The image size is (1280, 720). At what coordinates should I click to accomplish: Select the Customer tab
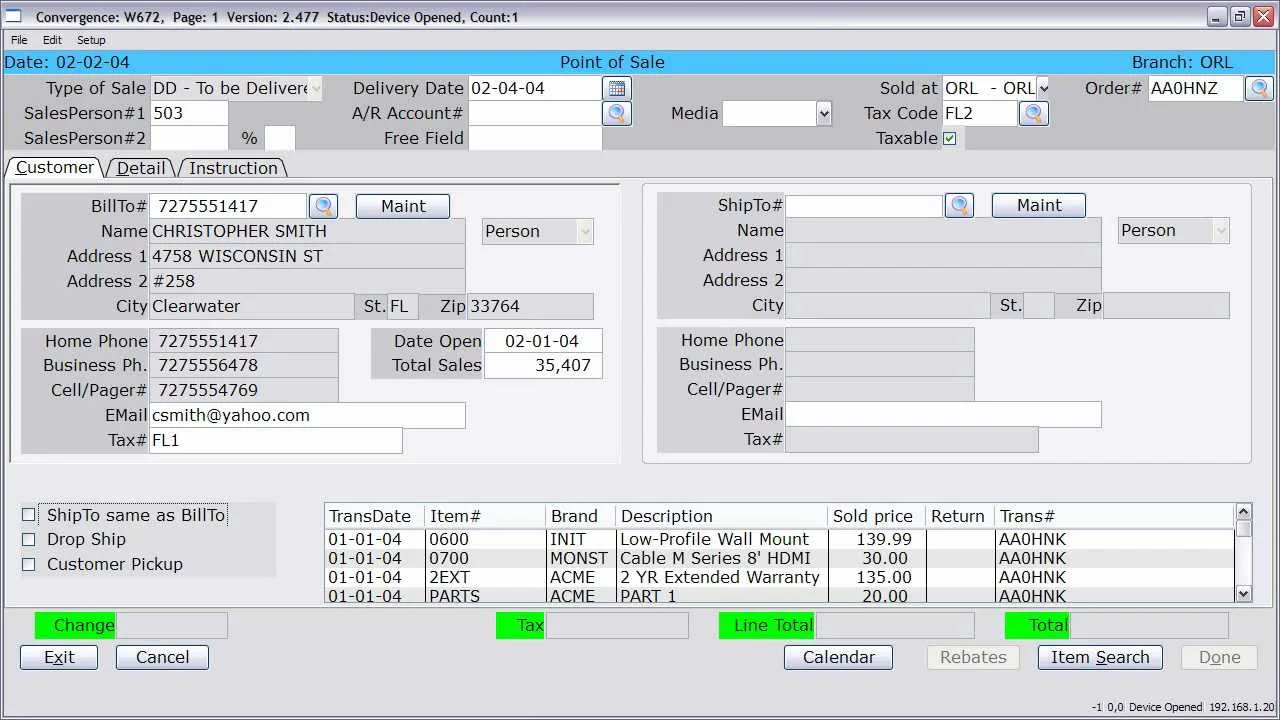tap(54, 167)
